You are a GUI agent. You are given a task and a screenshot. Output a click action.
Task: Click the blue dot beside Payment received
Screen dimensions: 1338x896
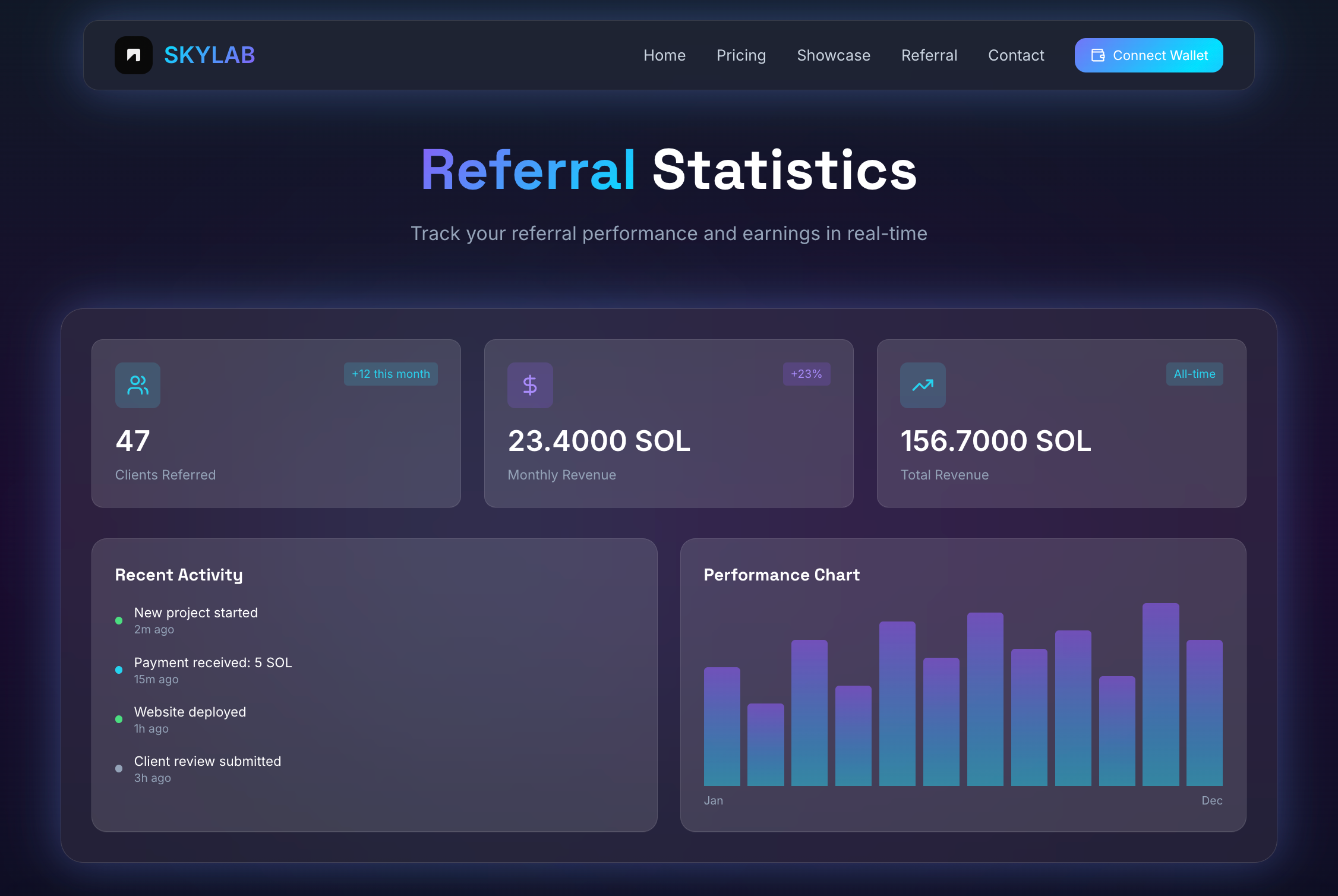[119, 670]
